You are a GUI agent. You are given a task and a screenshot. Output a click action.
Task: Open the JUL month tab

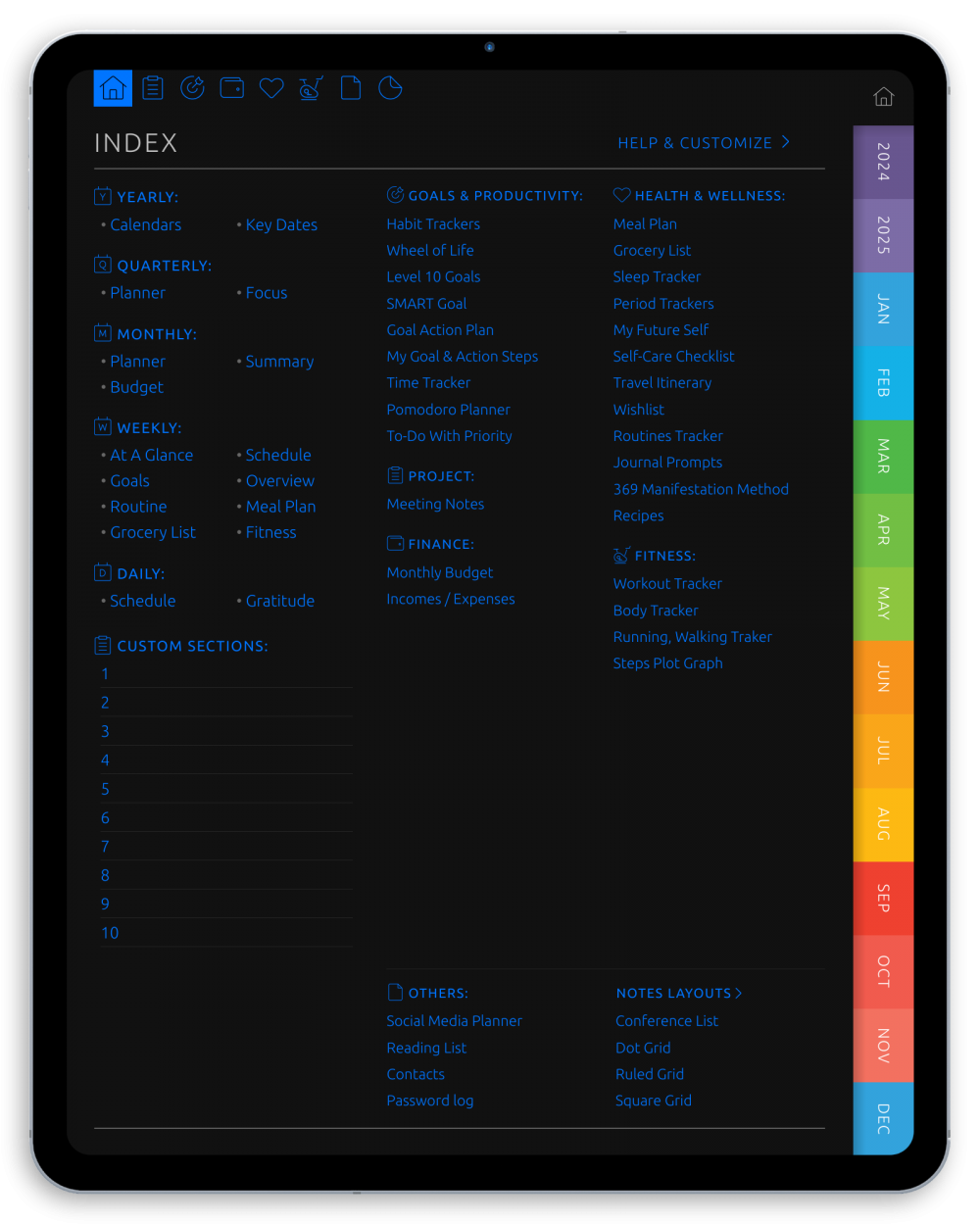(x=883, y=750)
